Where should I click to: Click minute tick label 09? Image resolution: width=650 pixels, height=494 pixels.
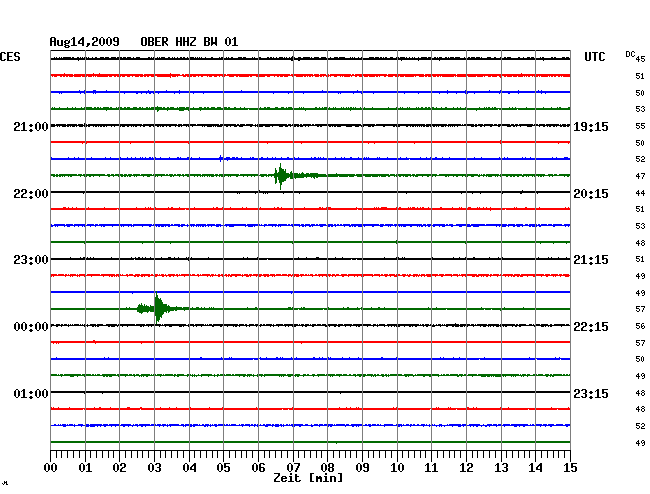point(362,468)
